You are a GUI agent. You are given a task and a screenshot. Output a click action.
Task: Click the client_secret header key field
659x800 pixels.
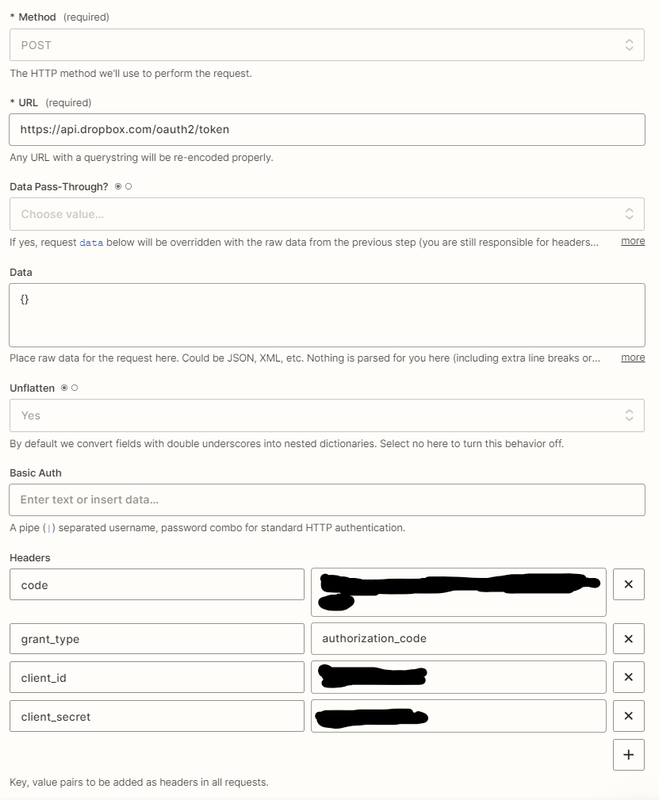click(x=156, y=716)
